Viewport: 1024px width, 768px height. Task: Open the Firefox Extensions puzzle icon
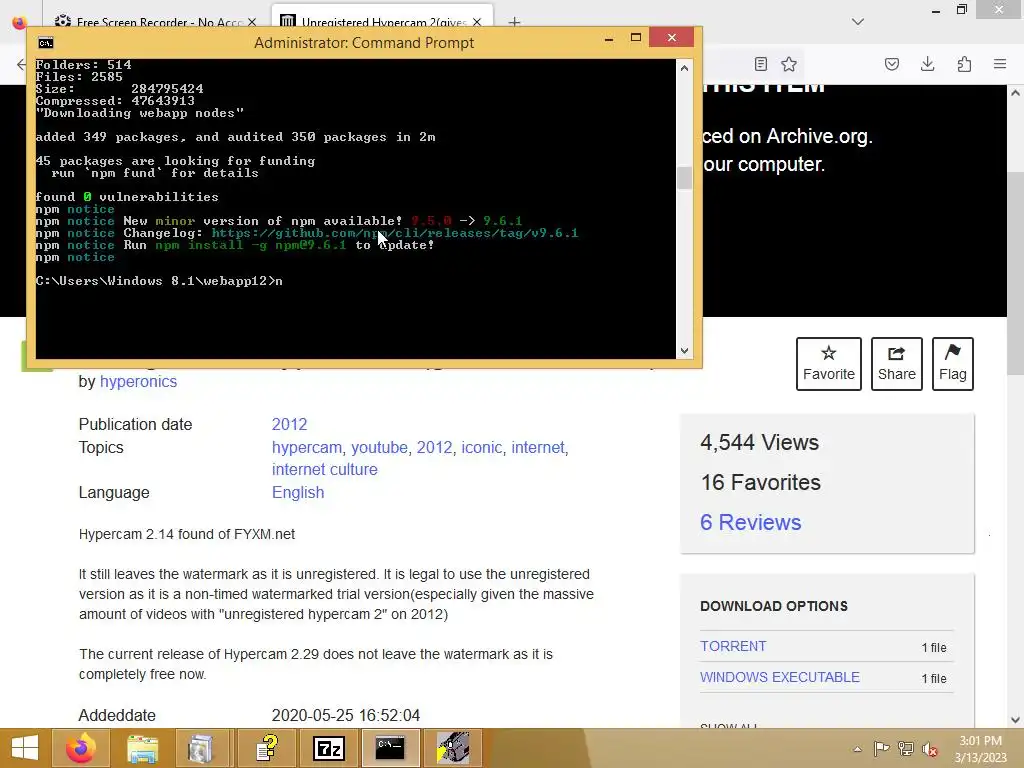coord(964,64)
